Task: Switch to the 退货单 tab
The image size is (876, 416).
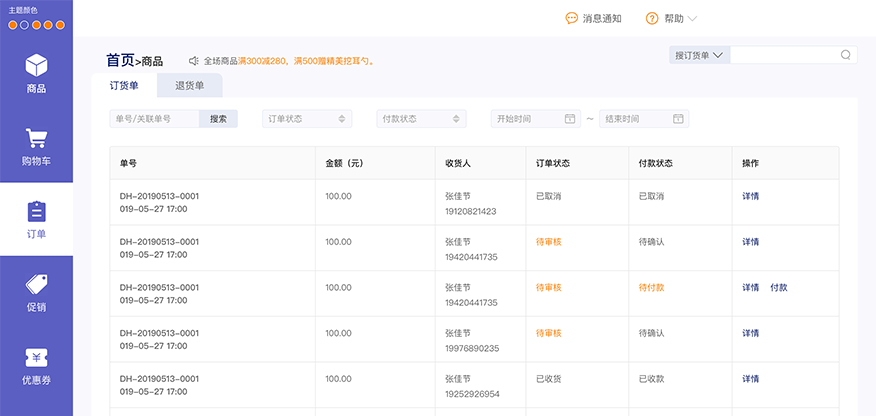Action: coord(189,86)
